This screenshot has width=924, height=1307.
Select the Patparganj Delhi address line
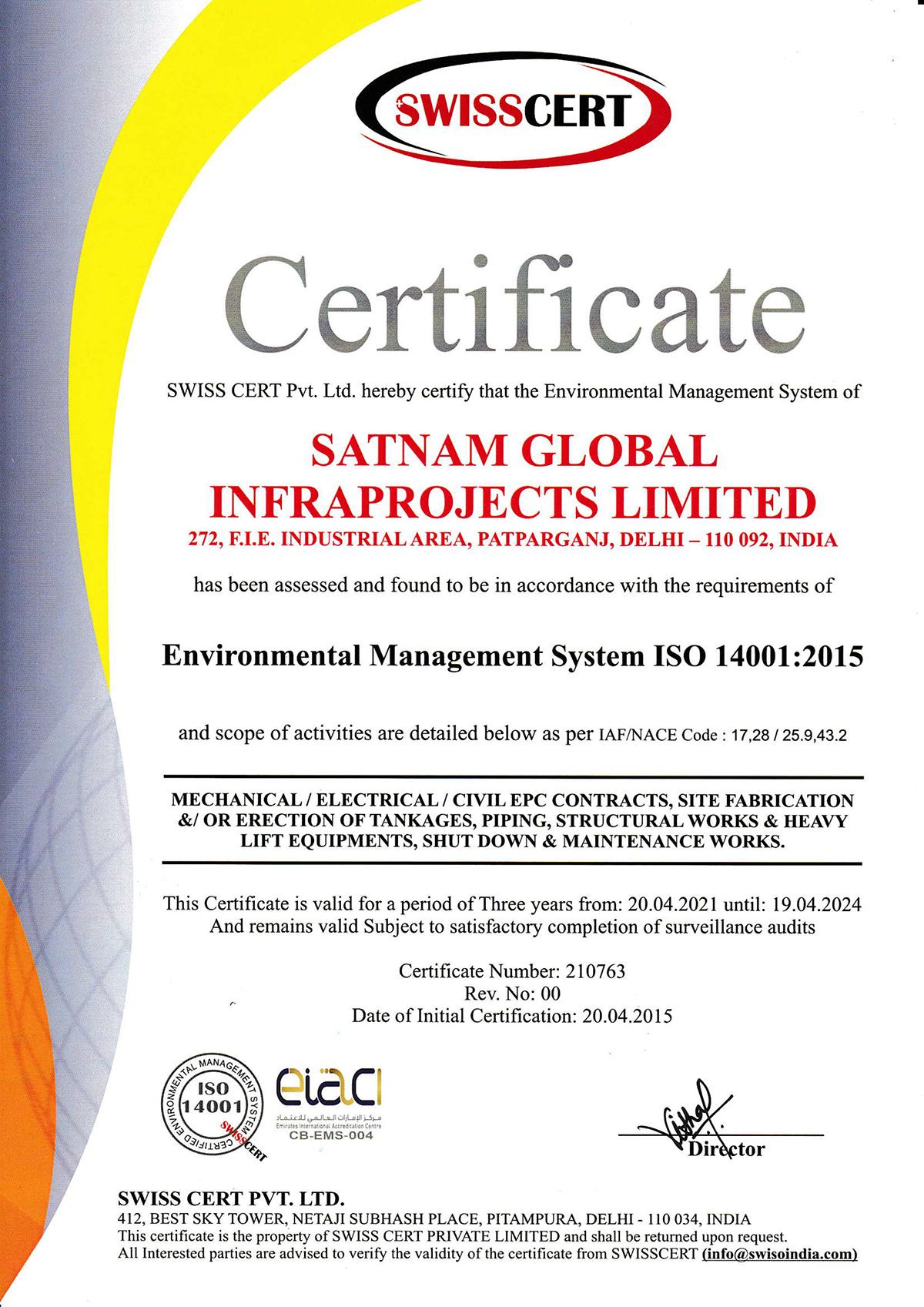pyautogui.click(x=513, y=540)
